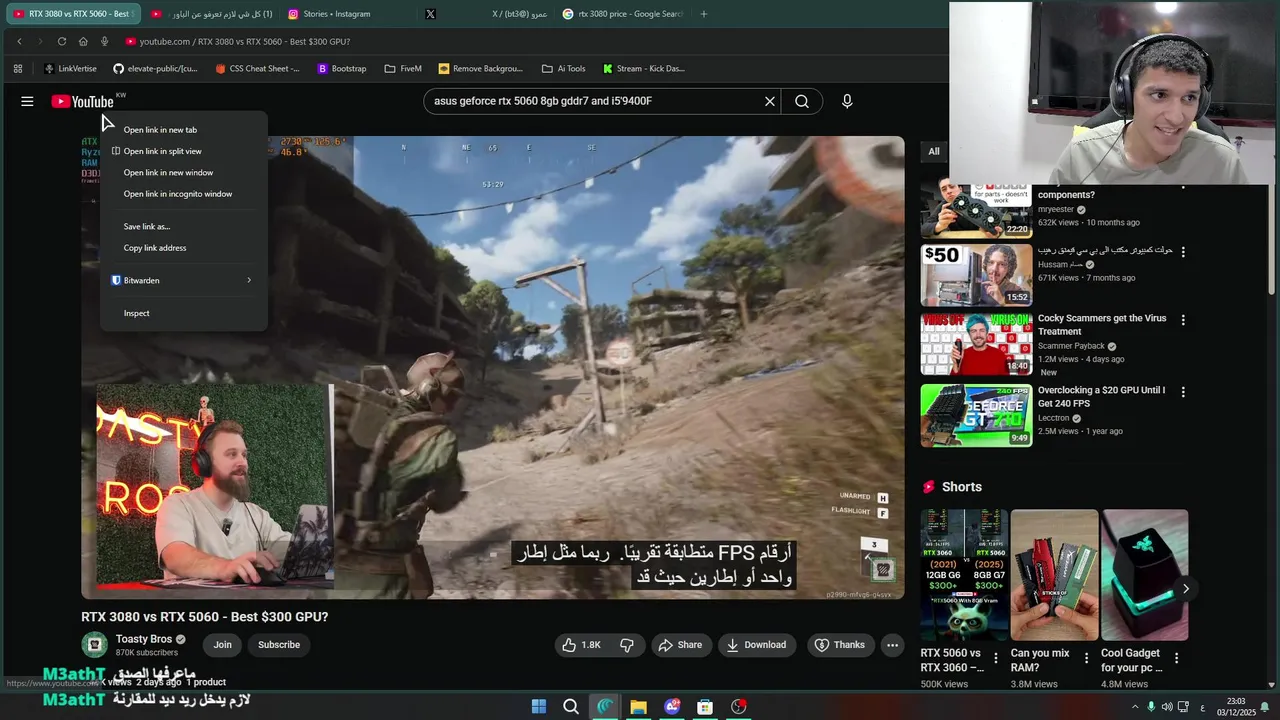Open the volume control in system tray
The width and height of the screenshot is (1280, 720).
[1168, 707]
